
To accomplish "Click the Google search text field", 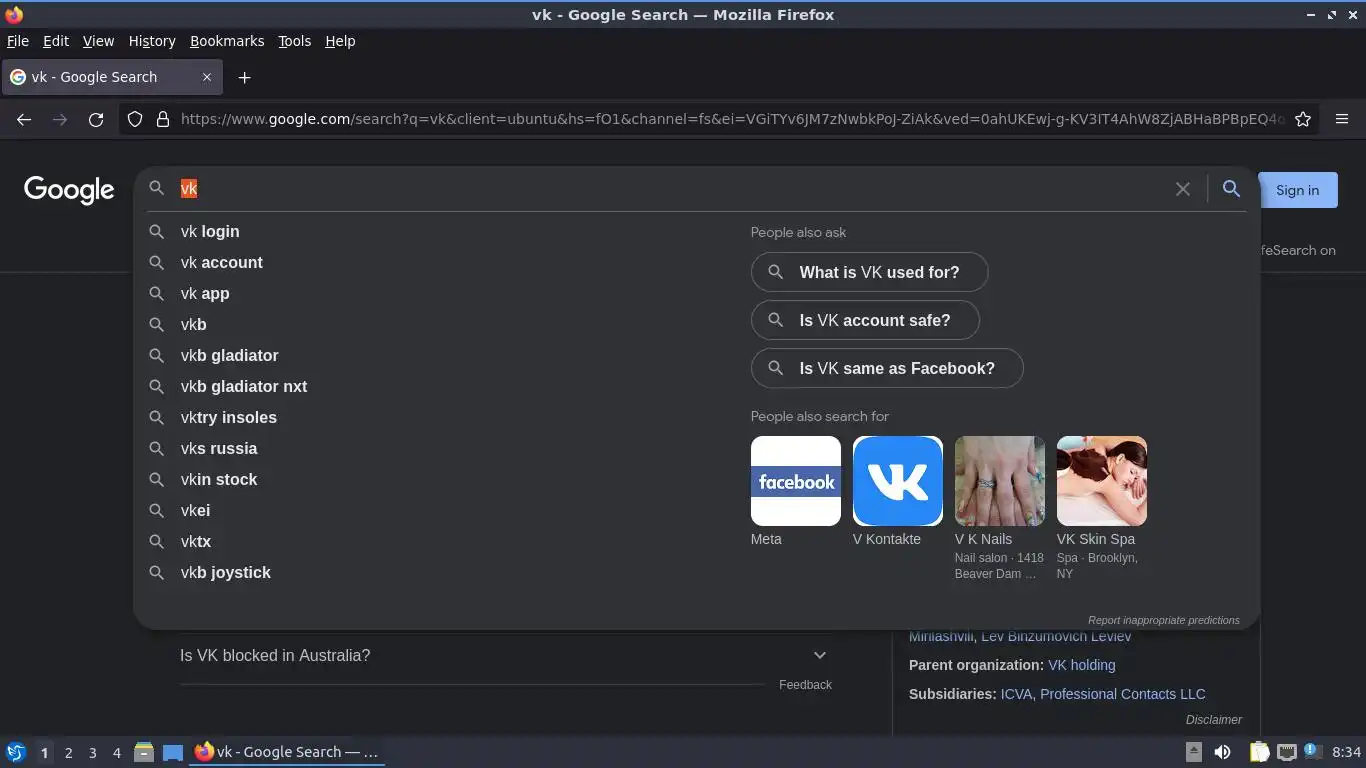I will point(670,189).
